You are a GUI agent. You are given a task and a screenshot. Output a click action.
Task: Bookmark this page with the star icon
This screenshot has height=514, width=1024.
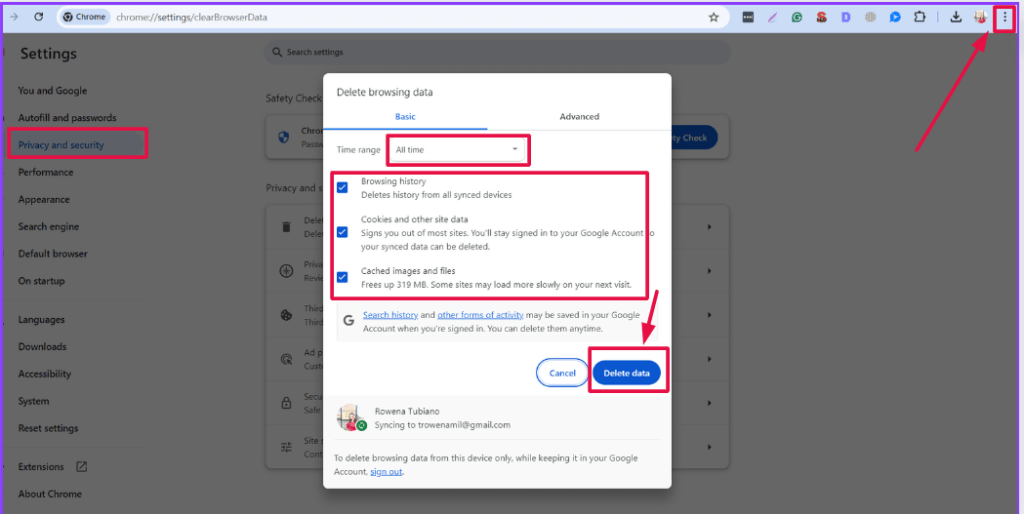click(x=713, y=18)
